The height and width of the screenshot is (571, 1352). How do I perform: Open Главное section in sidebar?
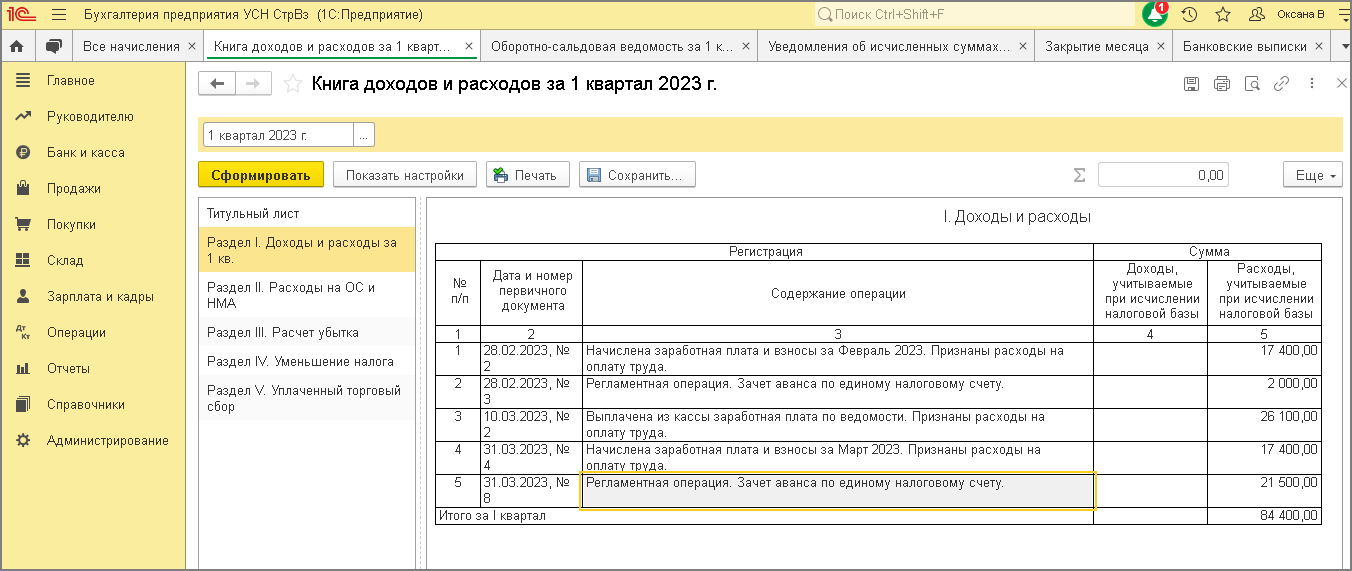[x=71, y=80]
